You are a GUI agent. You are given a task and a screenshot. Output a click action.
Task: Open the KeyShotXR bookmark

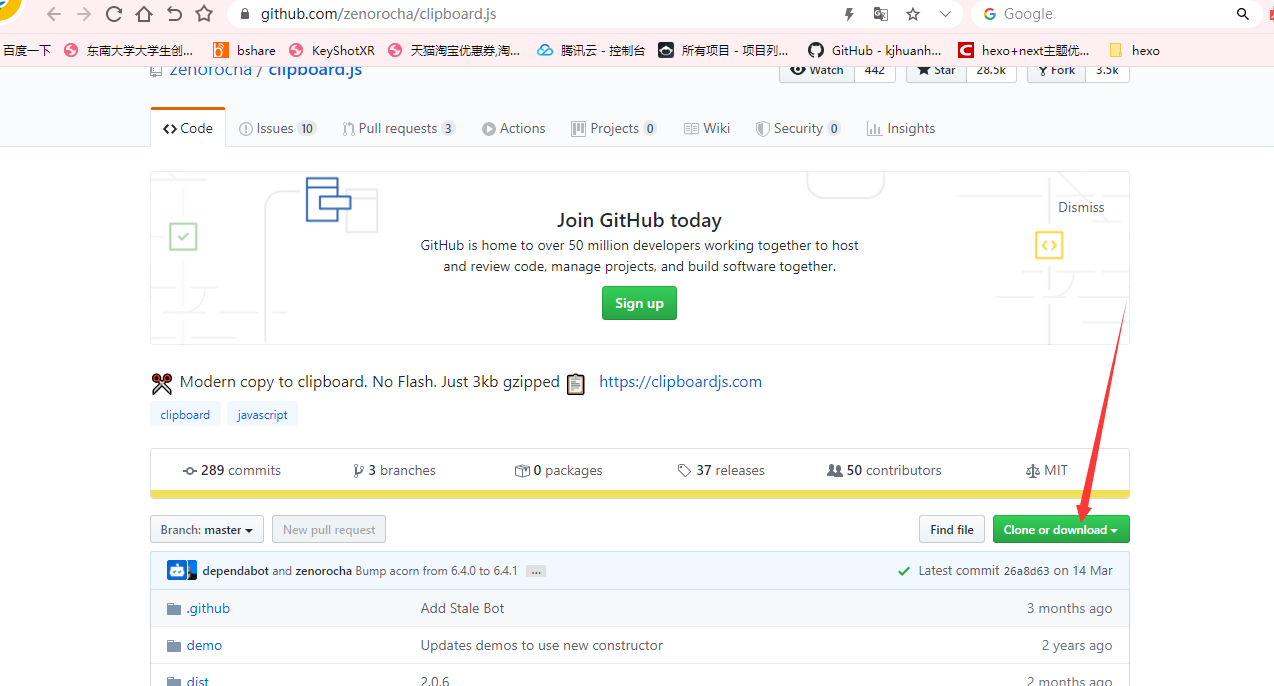tap(331, 50)
